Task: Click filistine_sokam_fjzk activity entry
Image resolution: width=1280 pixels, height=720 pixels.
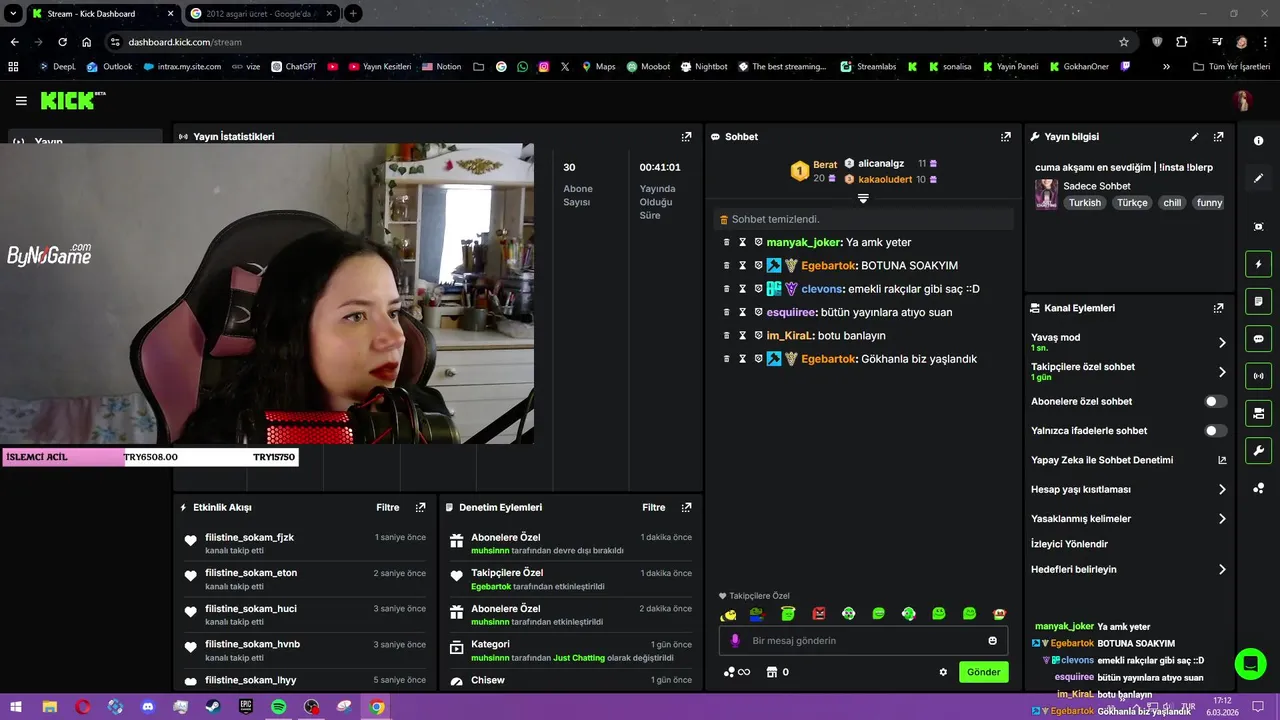Action: [306, 543]
